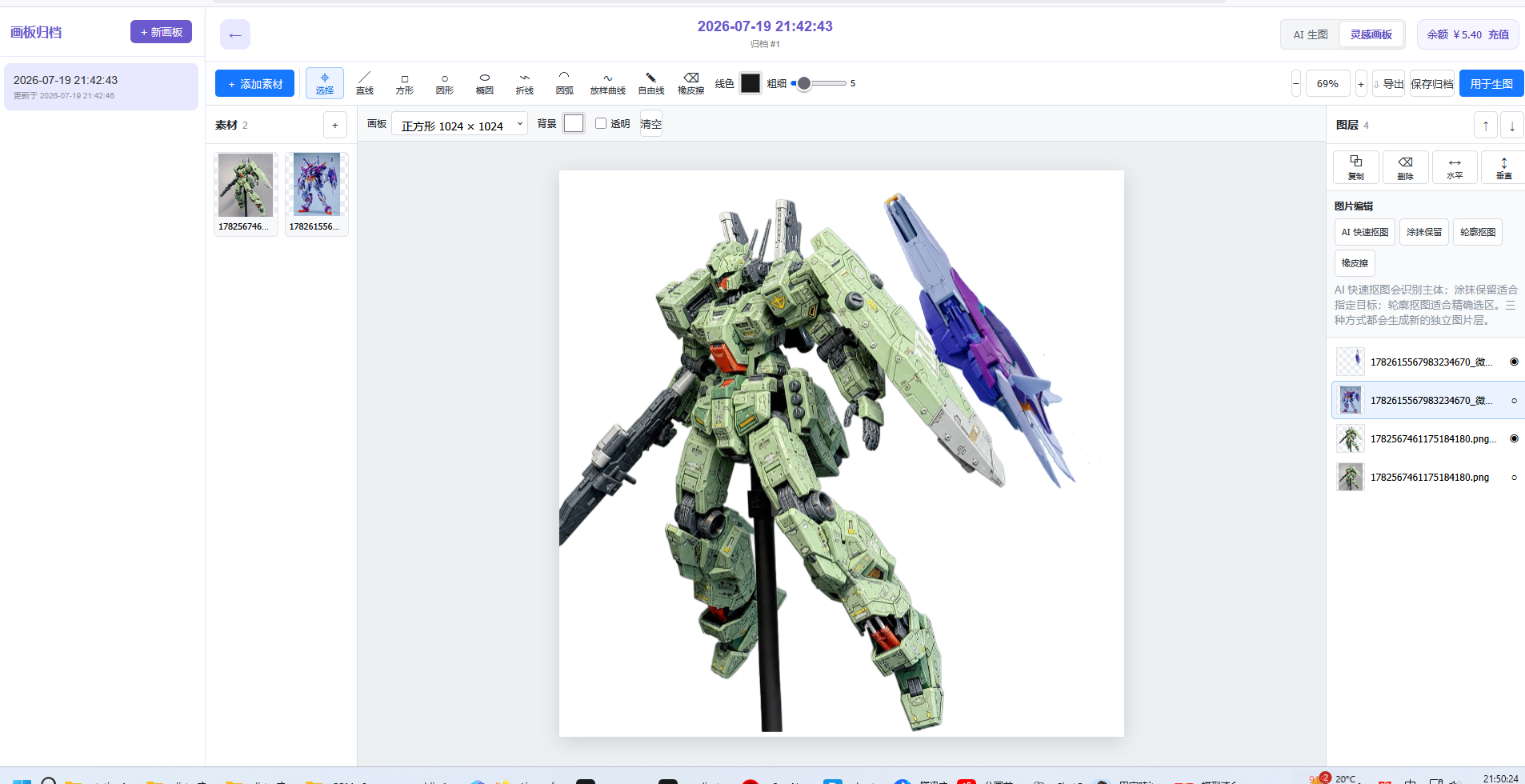This screenshot has width=1525, height=784.
Task: Select the green robot material thumbnail
Action: tap(246, 194)
